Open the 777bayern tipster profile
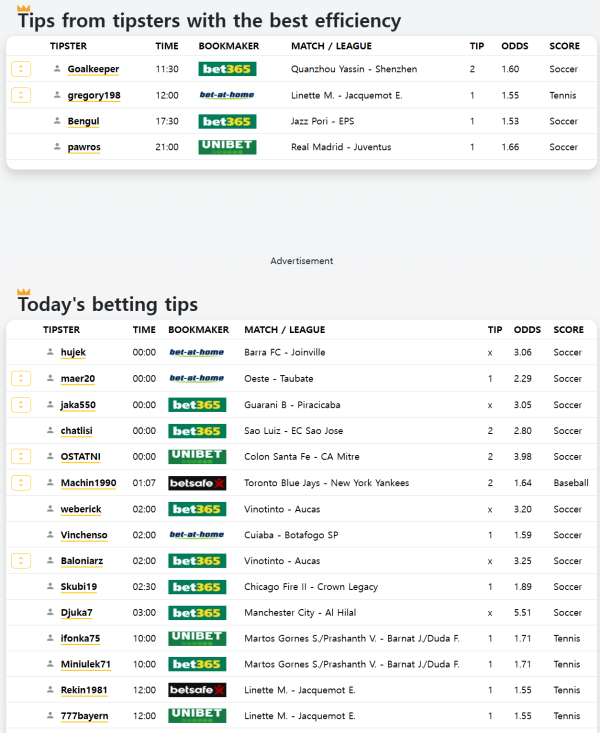 [x=84, y=716]
